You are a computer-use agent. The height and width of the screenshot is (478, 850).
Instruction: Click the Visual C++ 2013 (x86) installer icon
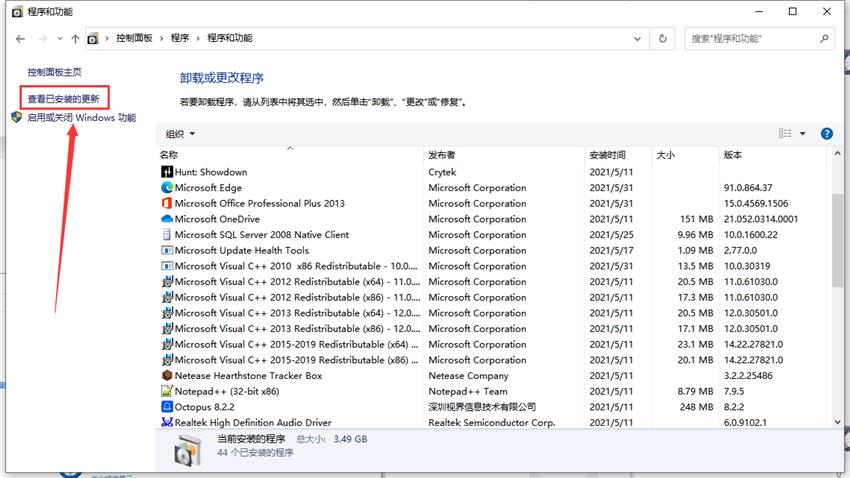(167, 329)
